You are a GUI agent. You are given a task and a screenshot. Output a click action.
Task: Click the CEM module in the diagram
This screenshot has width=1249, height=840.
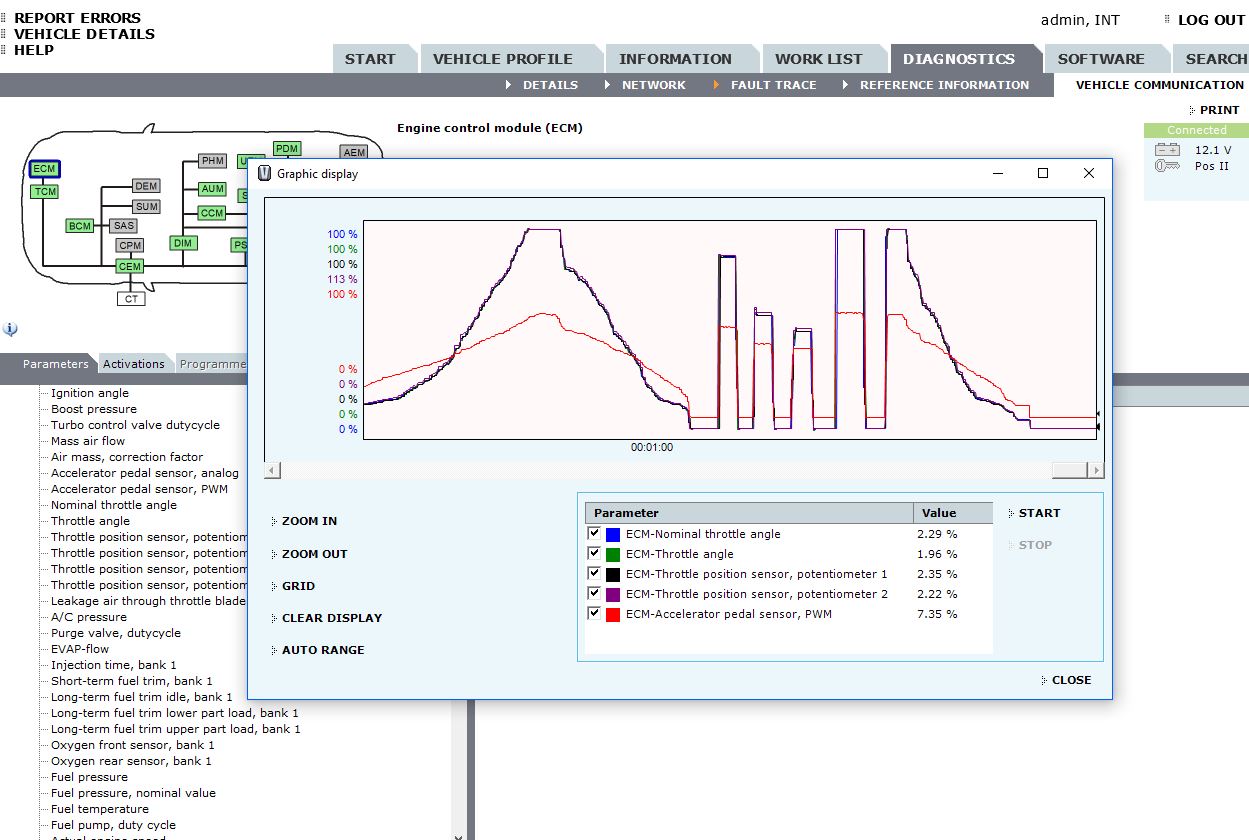click(130, 266)
